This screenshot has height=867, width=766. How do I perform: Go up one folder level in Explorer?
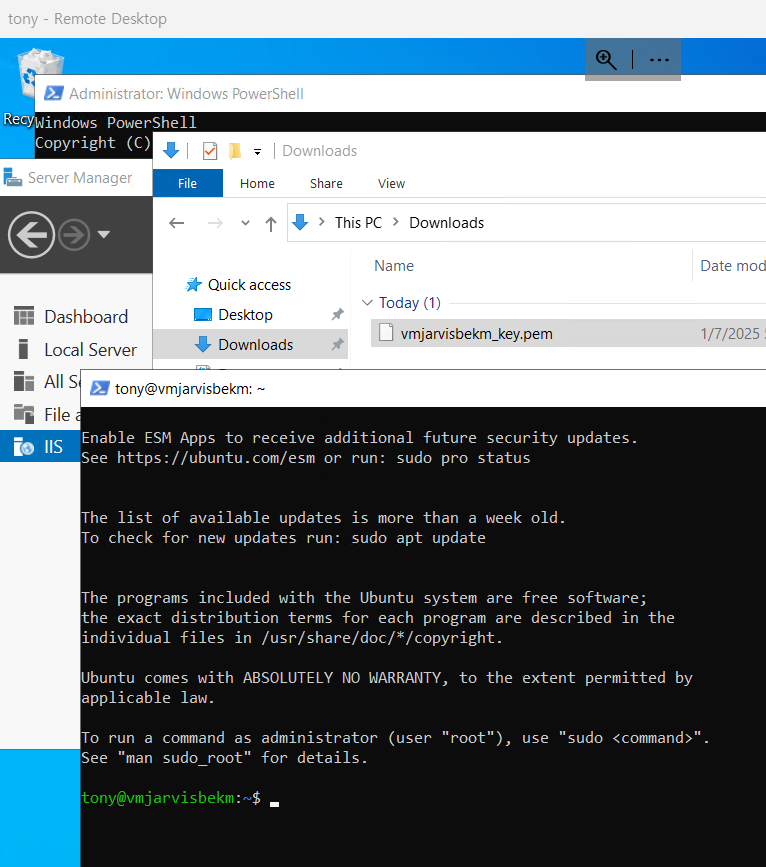pyautogui.click(x=270, y=223)
